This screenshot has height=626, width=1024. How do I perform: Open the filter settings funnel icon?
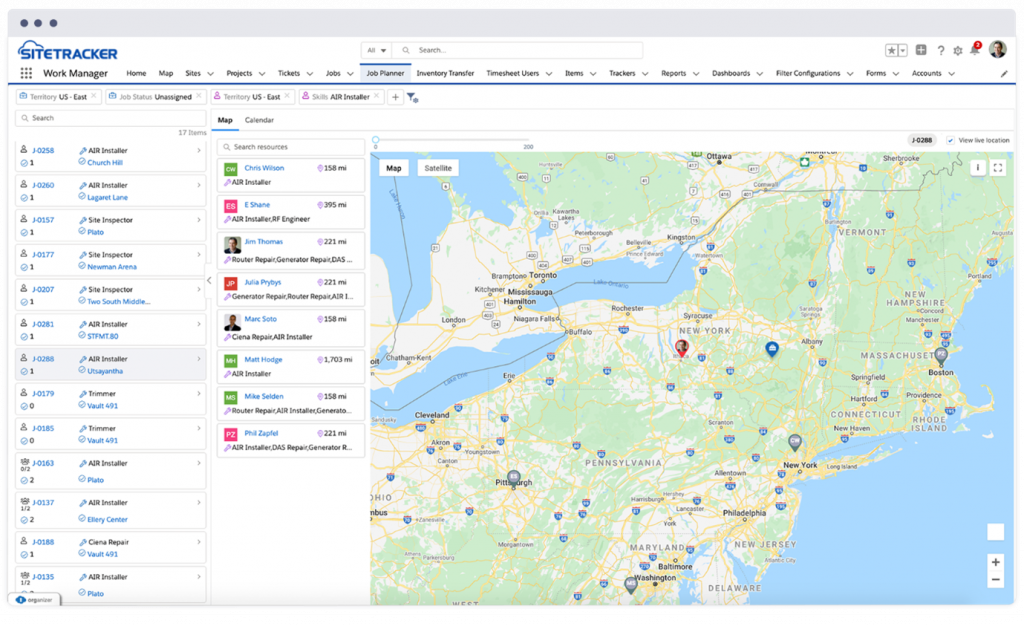coord(413,98)
